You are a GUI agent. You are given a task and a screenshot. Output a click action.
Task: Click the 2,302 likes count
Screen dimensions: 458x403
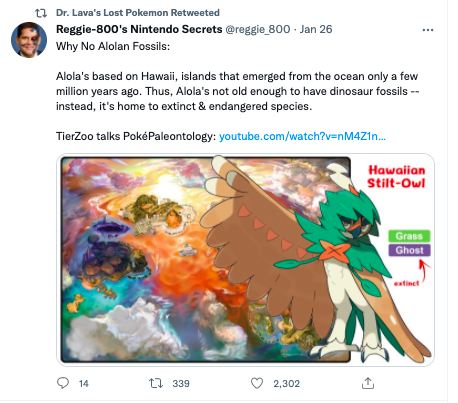[287, 383]
